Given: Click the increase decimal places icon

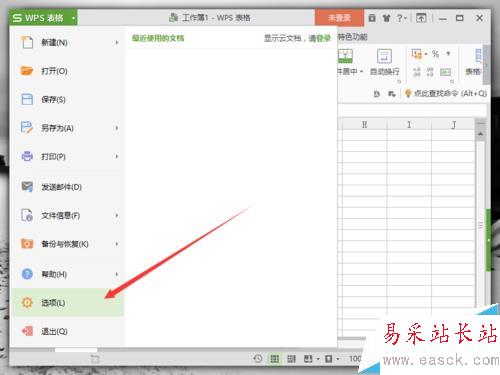Looking at the screenshot, I should (x=417, y=72).
